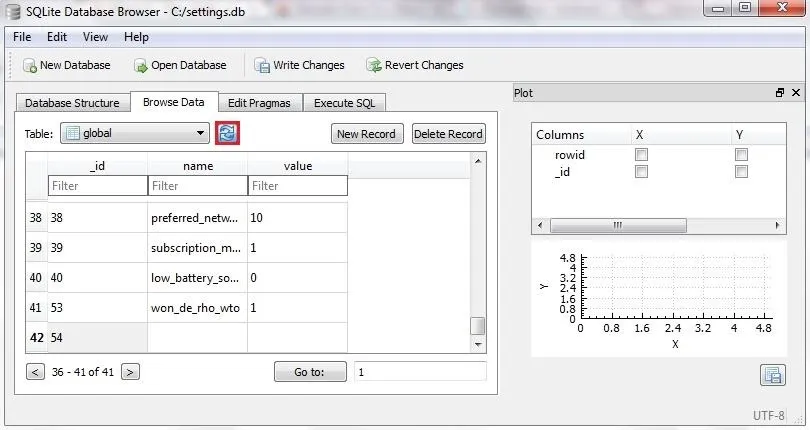This screenshot has height=430, width=810.
Task: Click the Delete Record button
Action: coord(448,134)
